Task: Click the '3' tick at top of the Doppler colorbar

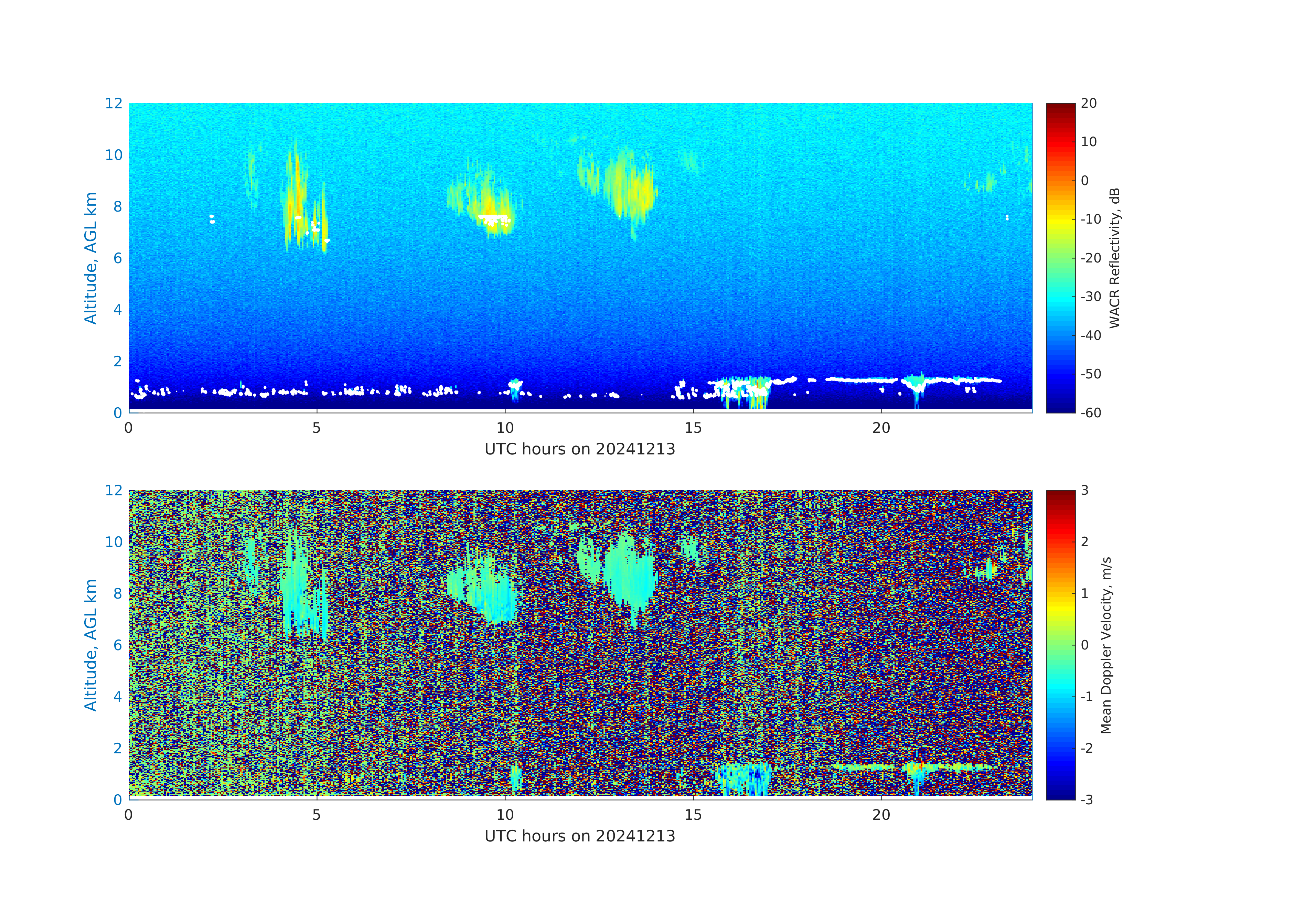Action: click(1084, 490)
